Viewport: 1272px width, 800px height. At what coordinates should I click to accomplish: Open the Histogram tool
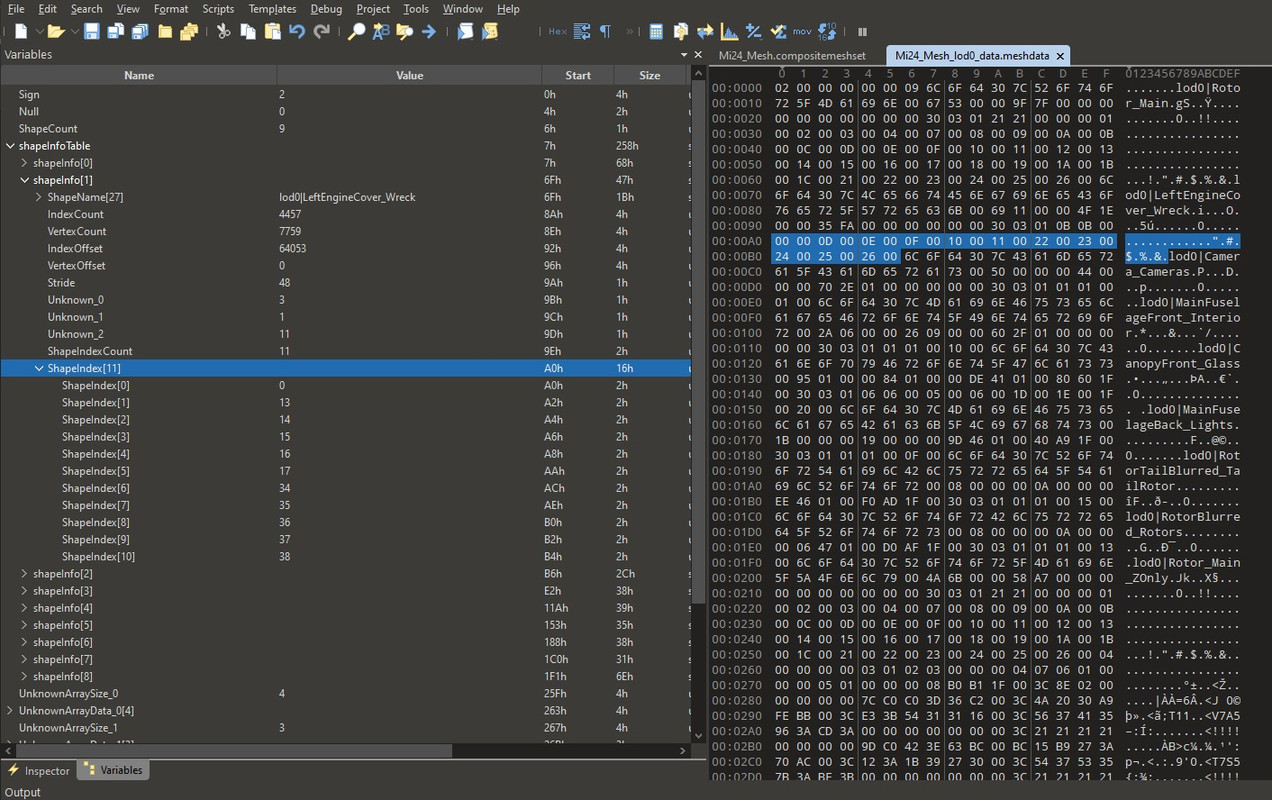click(x=729, y=32)
